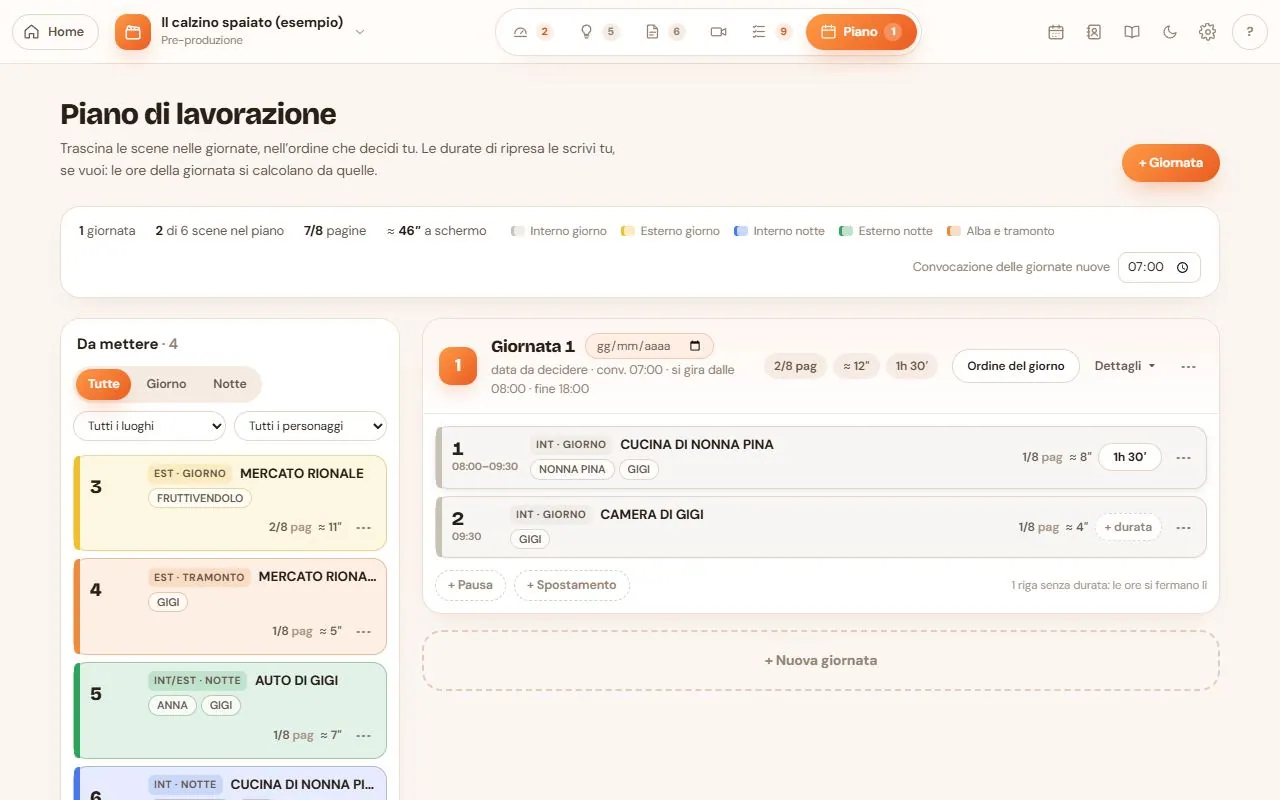This screenshot has width=1280, height=800.
Task: Select the Giorno filter
Action: coord(166,384)
